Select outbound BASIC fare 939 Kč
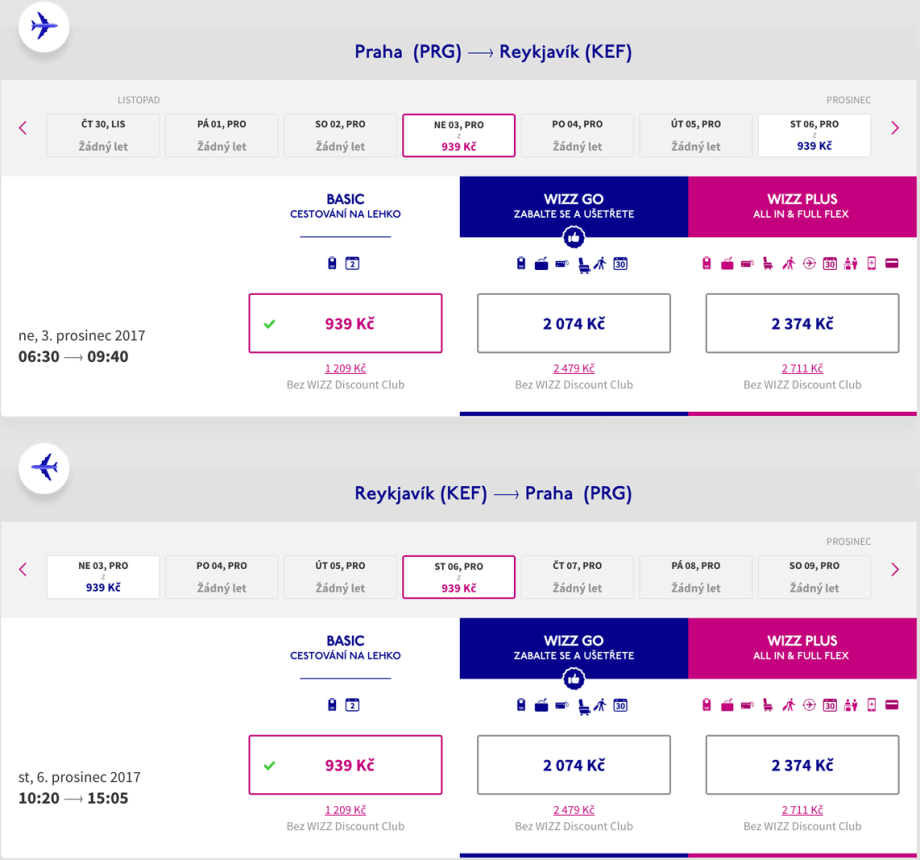The width and height of the screenshot is (920, 860). tap(345, 323)
